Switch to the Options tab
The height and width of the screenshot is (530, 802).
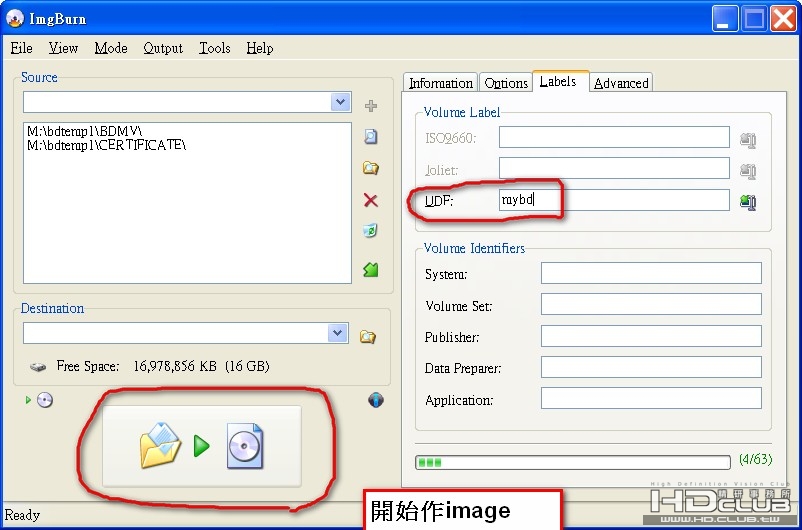pyautogui.click(x=506, y=82)
